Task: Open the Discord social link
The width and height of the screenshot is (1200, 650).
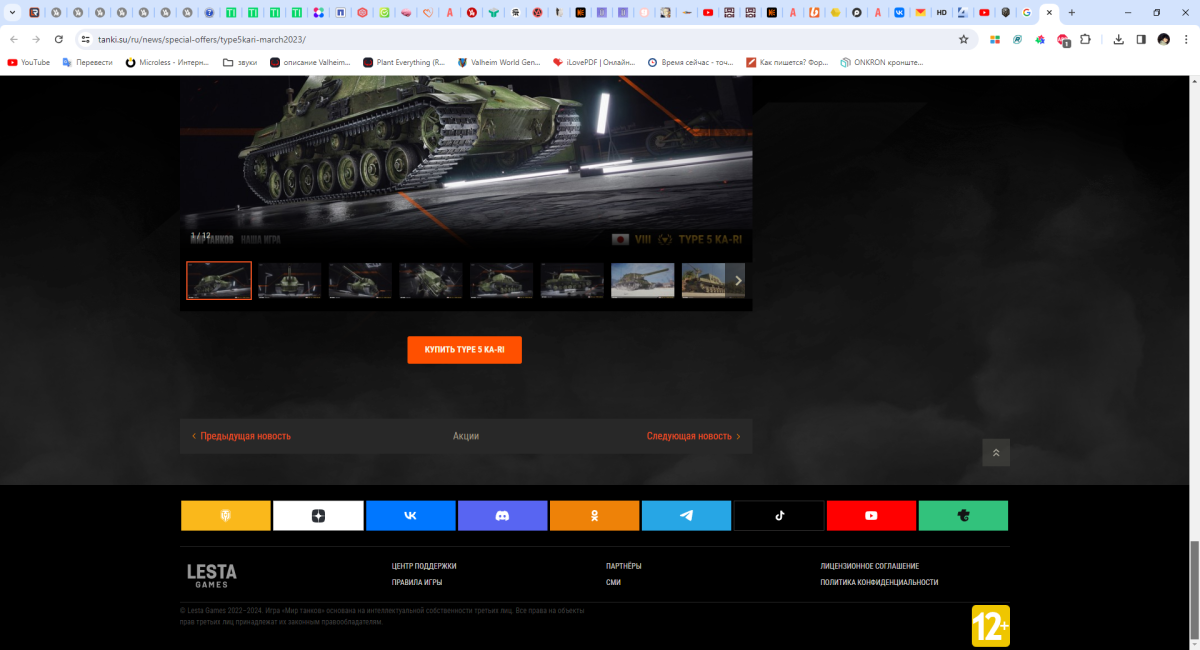Action: coord(502,516)
